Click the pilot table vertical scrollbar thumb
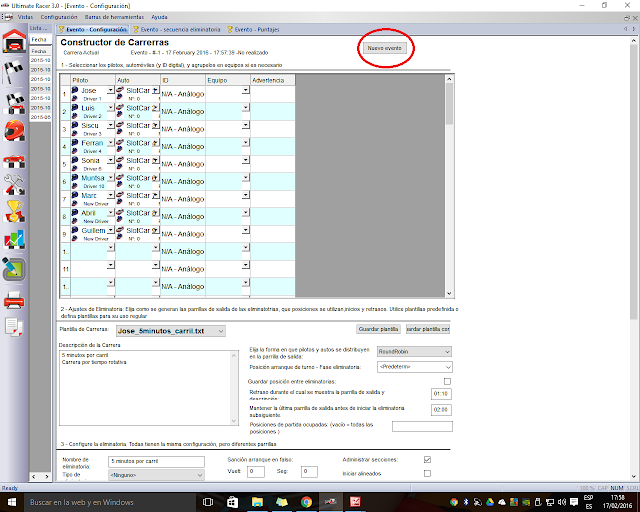640x512 pixels. coord(449,103)
